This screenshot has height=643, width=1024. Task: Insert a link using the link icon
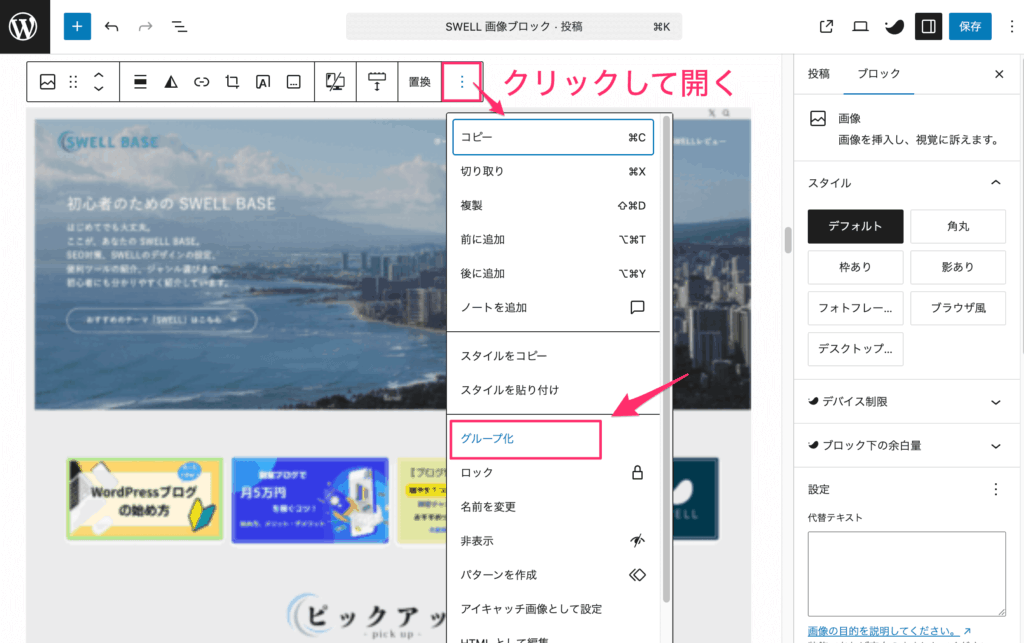(x=203, y=81)
